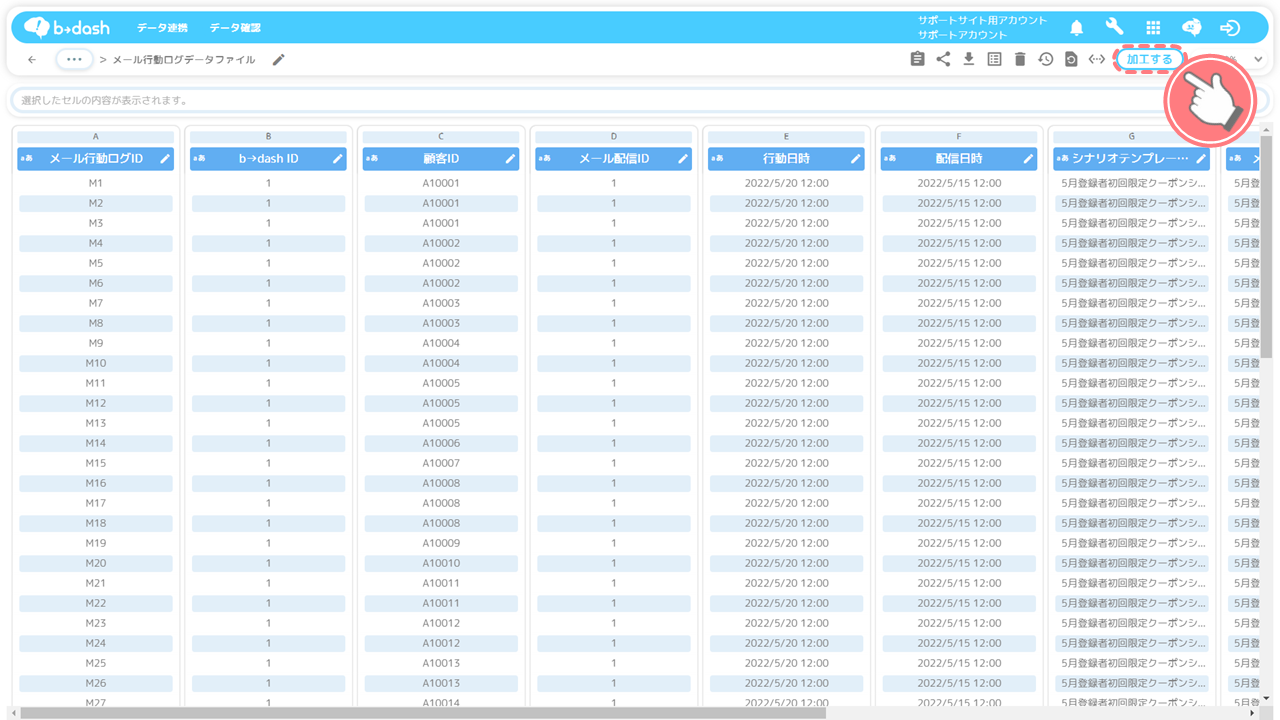Screen dimensions: 1280x720
Task: Select 顧客ID cell A10010
Action: click(441, 563)
